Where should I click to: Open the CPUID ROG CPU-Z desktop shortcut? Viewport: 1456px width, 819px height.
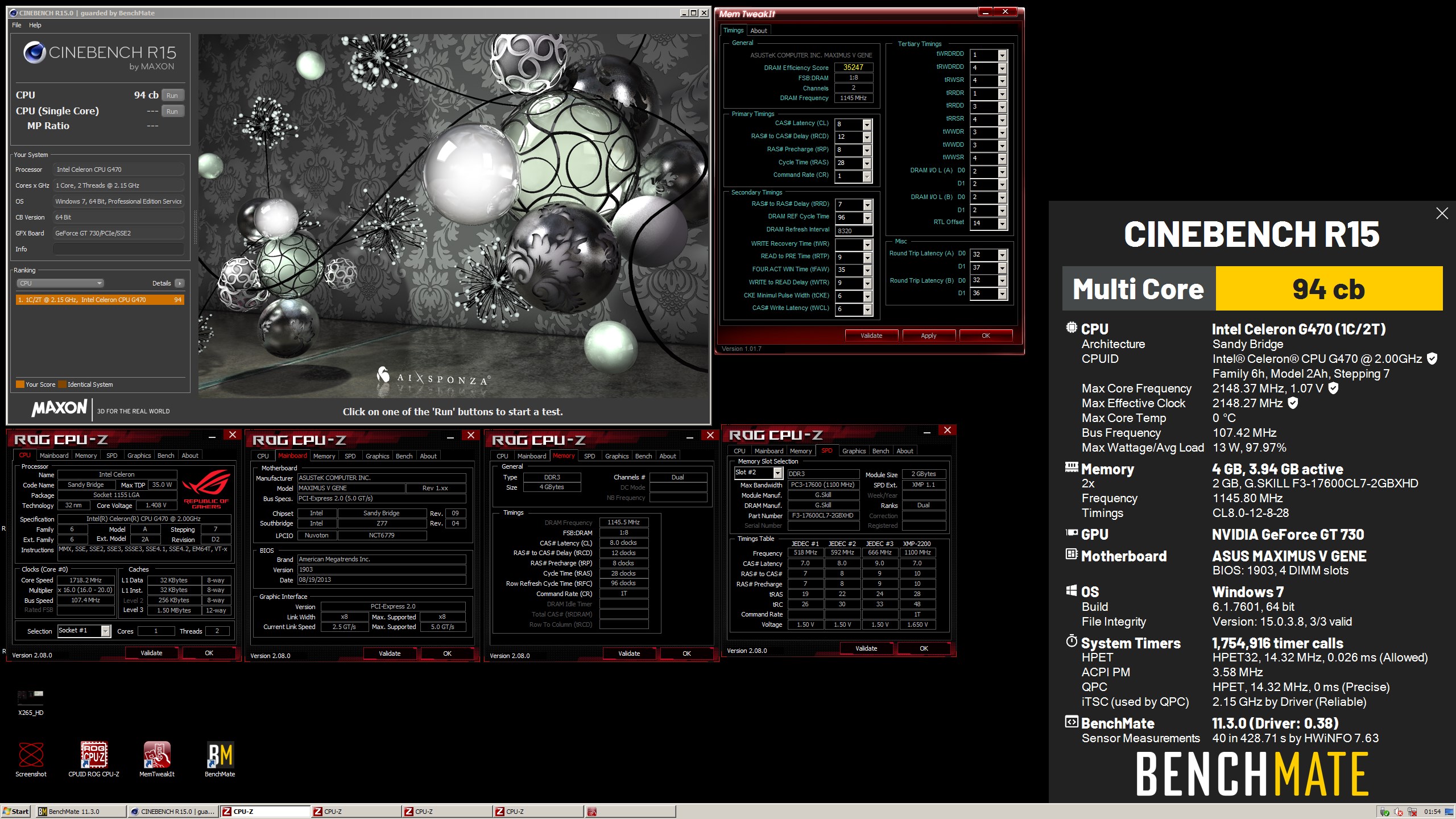(x=94, y=759)
